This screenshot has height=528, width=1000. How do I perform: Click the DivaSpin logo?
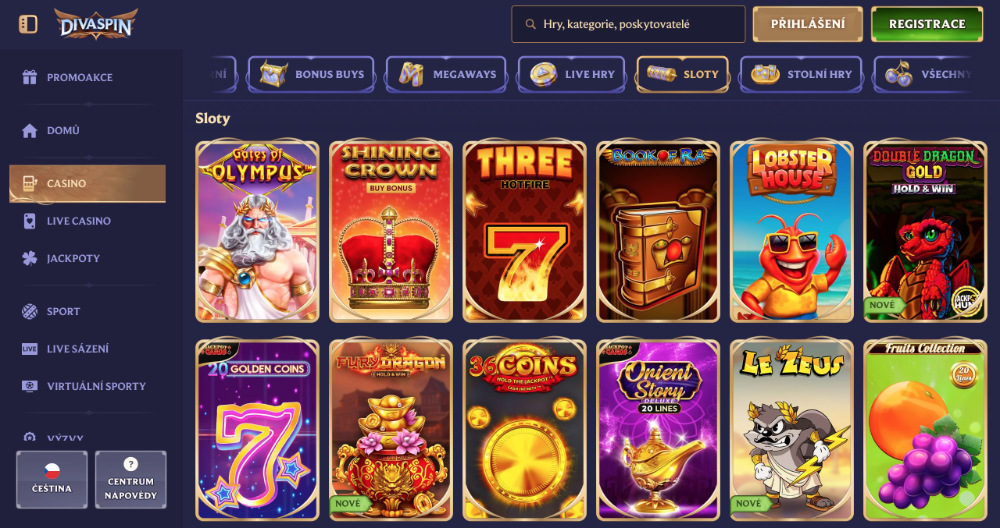point(96,24)
